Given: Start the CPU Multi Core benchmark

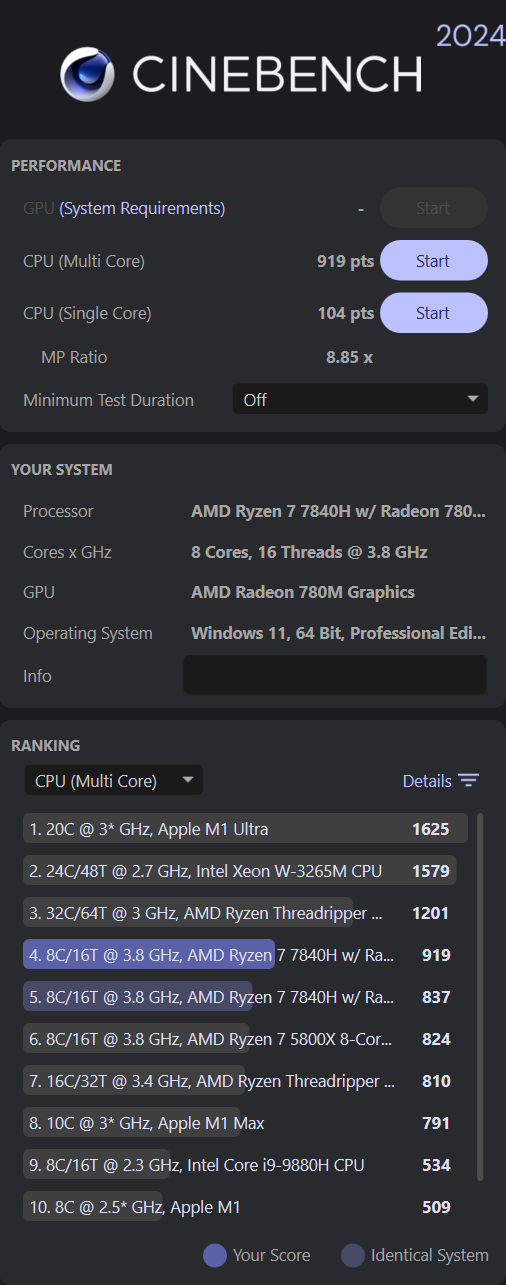Looking at the screenshot, I should coord(433,261).
